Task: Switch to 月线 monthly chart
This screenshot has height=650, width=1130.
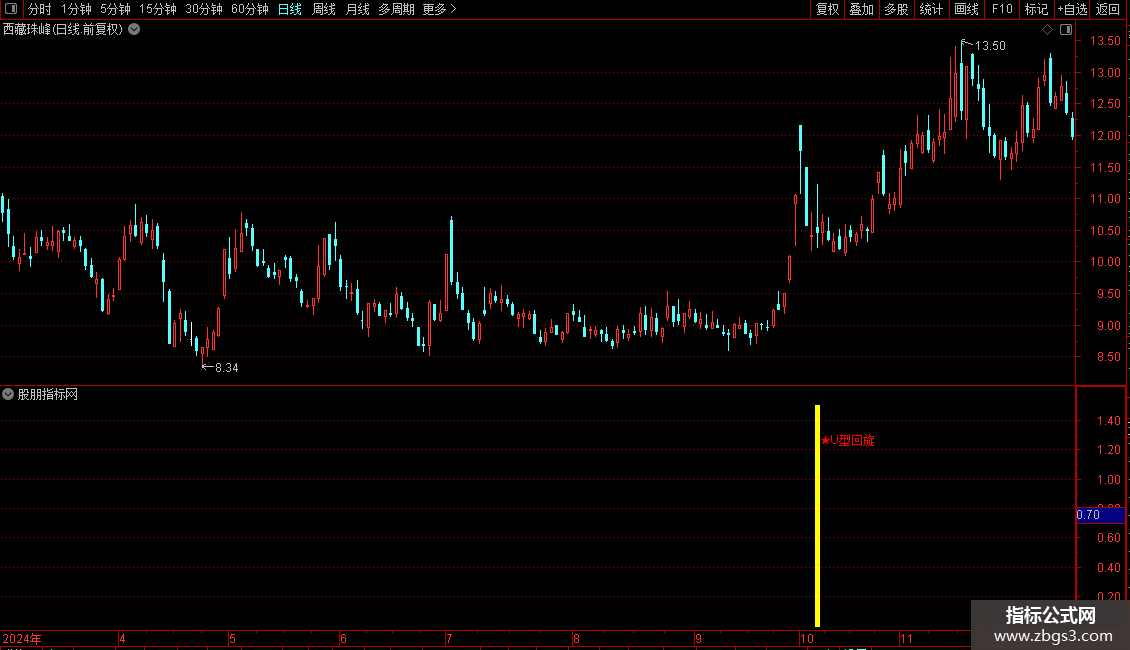Action: [x=357, y=9]
